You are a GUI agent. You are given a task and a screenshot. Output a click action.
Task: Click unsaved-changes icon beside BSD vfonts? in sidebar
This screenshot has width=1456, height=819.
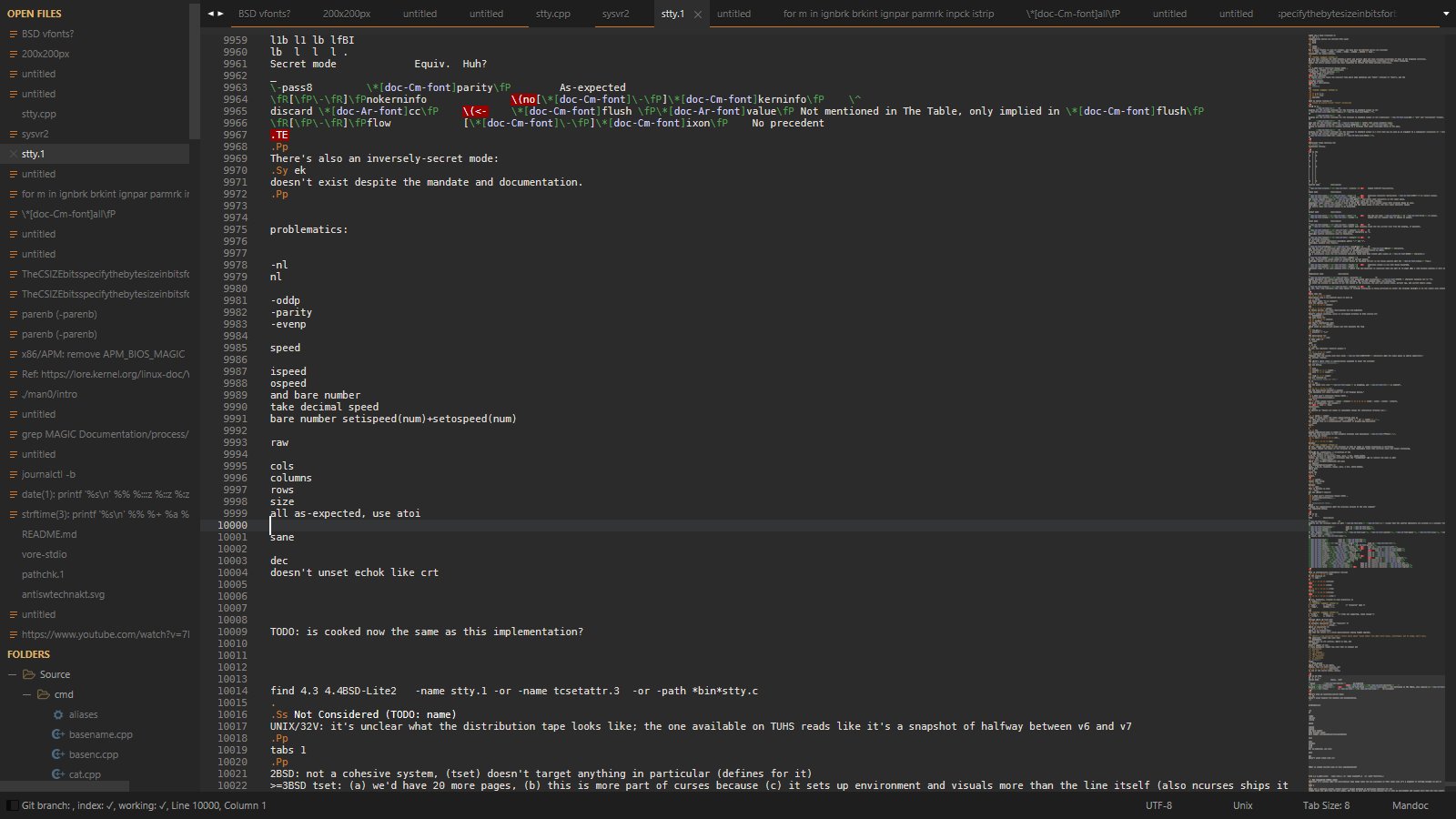tap(13, 34)
